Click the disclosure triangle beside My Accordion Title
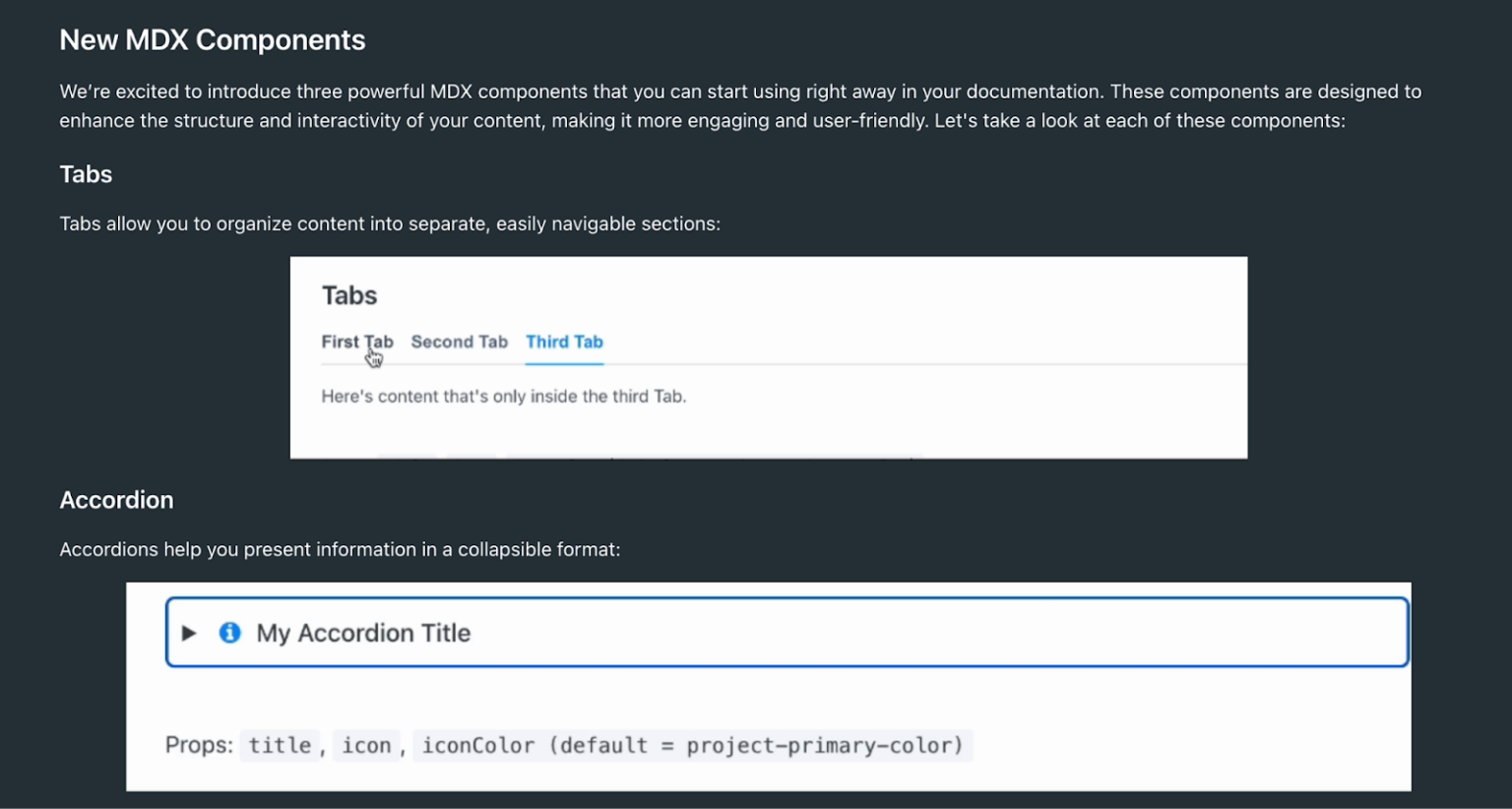This screenshot has width=1512, height=809. [189, 633]
